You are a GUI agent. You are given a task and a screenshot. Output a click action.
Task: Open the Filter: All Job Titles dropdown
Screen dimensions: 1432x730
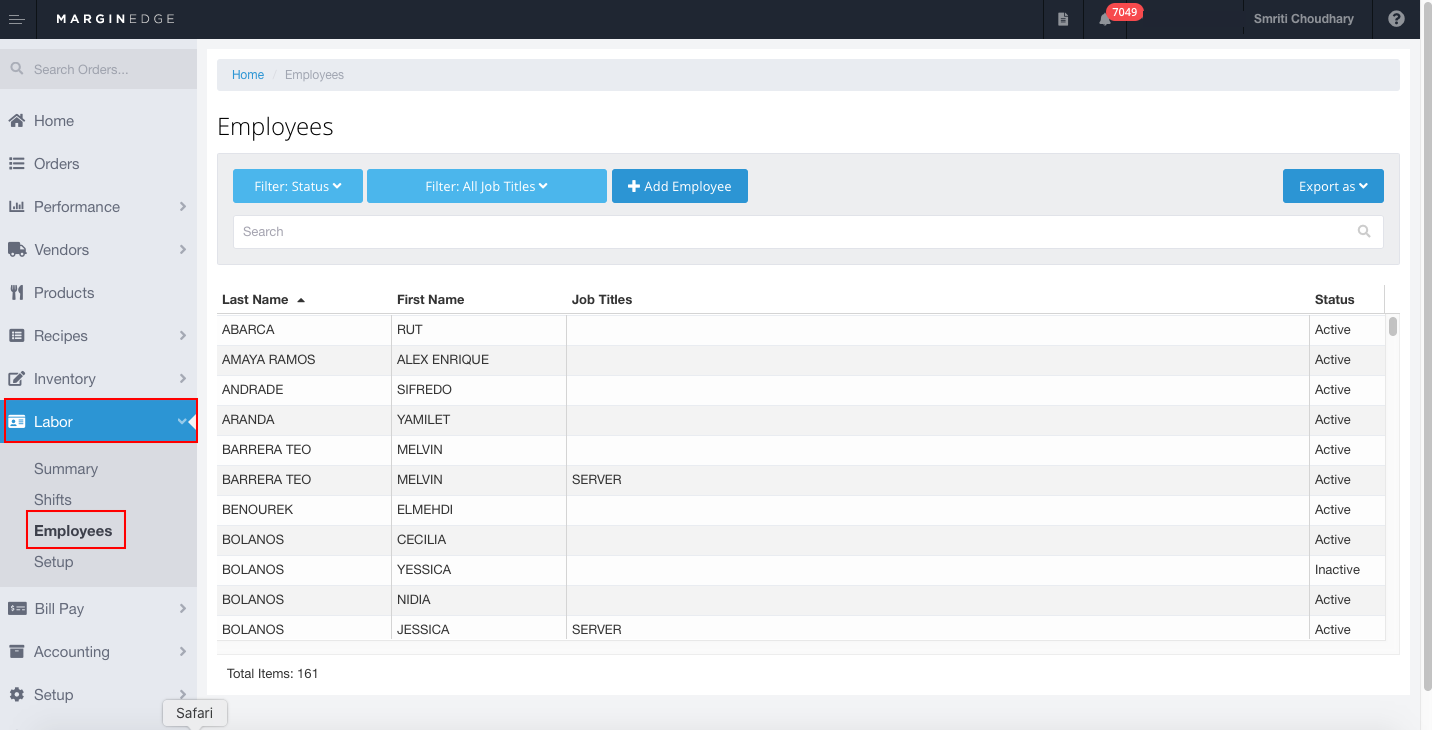coord(487,186)
